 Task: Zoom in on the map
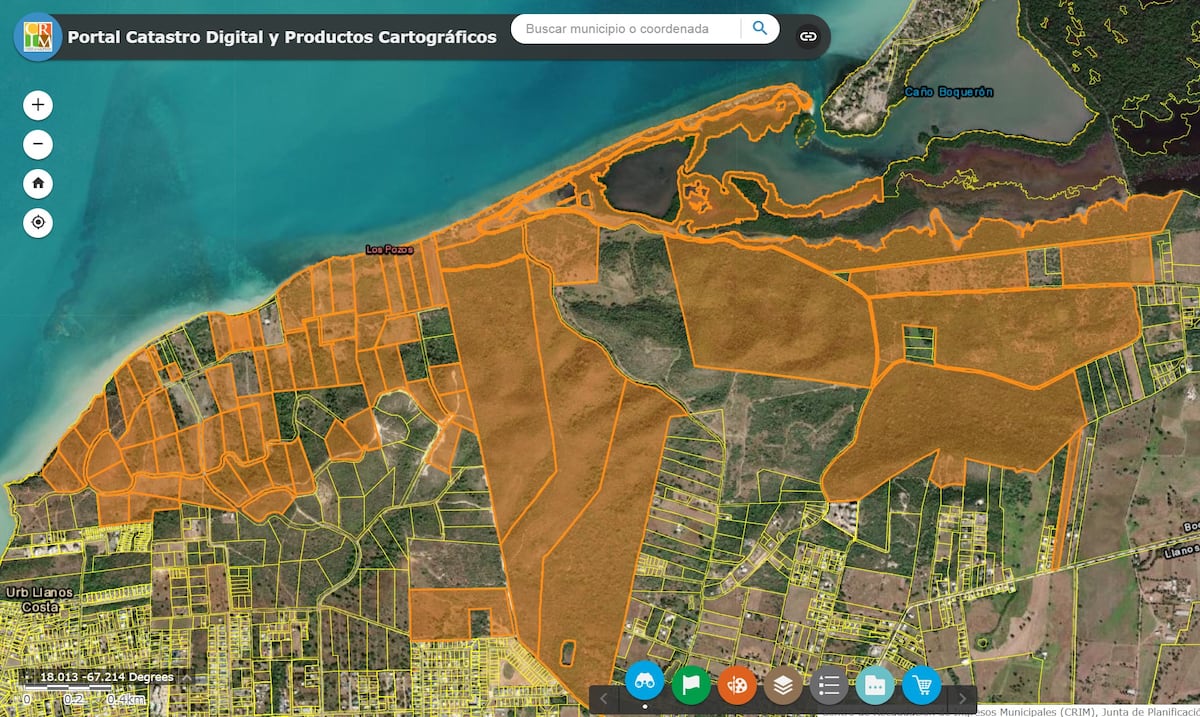coord(38,105)
